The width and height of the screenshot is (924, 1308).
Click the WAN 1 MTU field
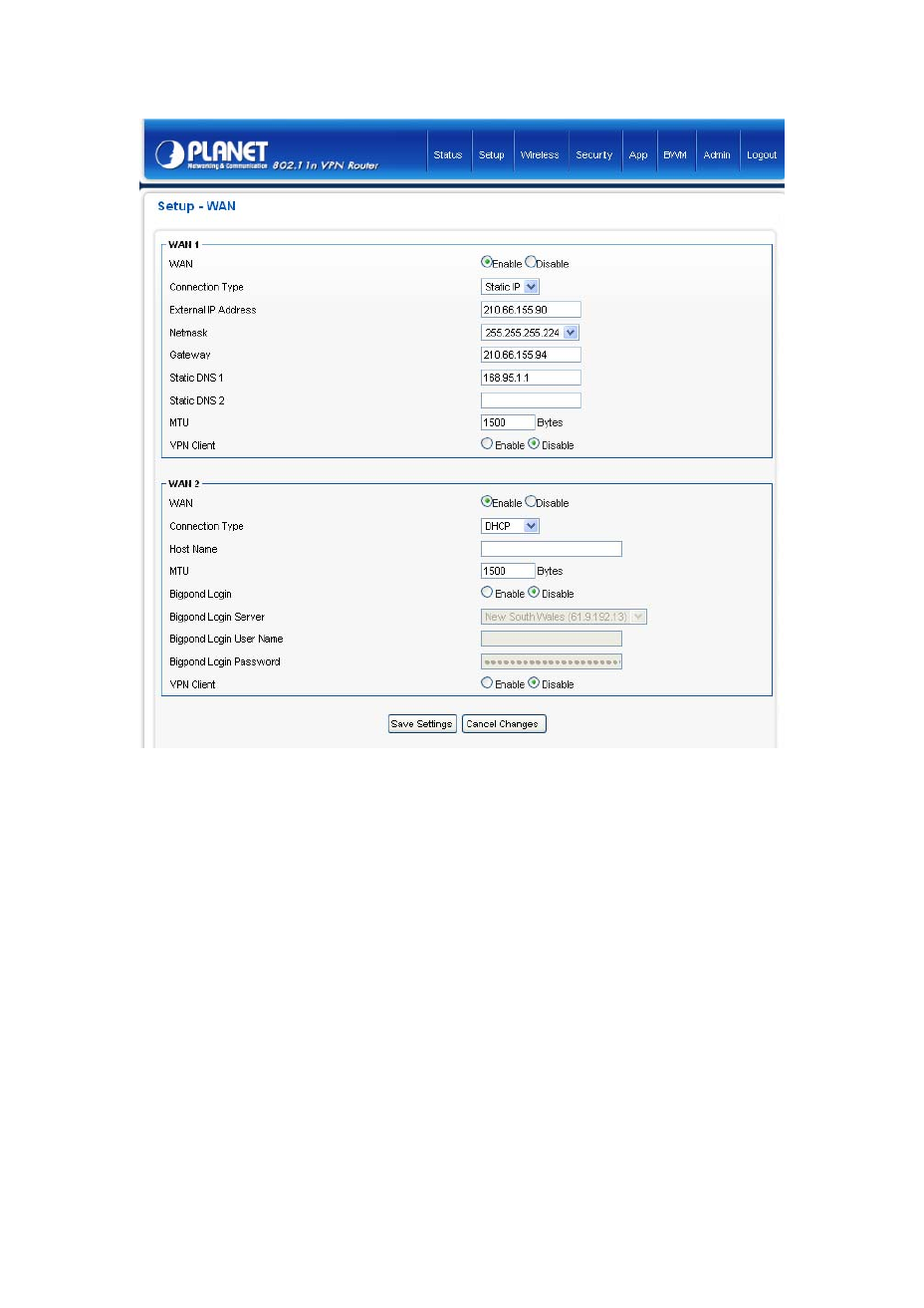508,422
